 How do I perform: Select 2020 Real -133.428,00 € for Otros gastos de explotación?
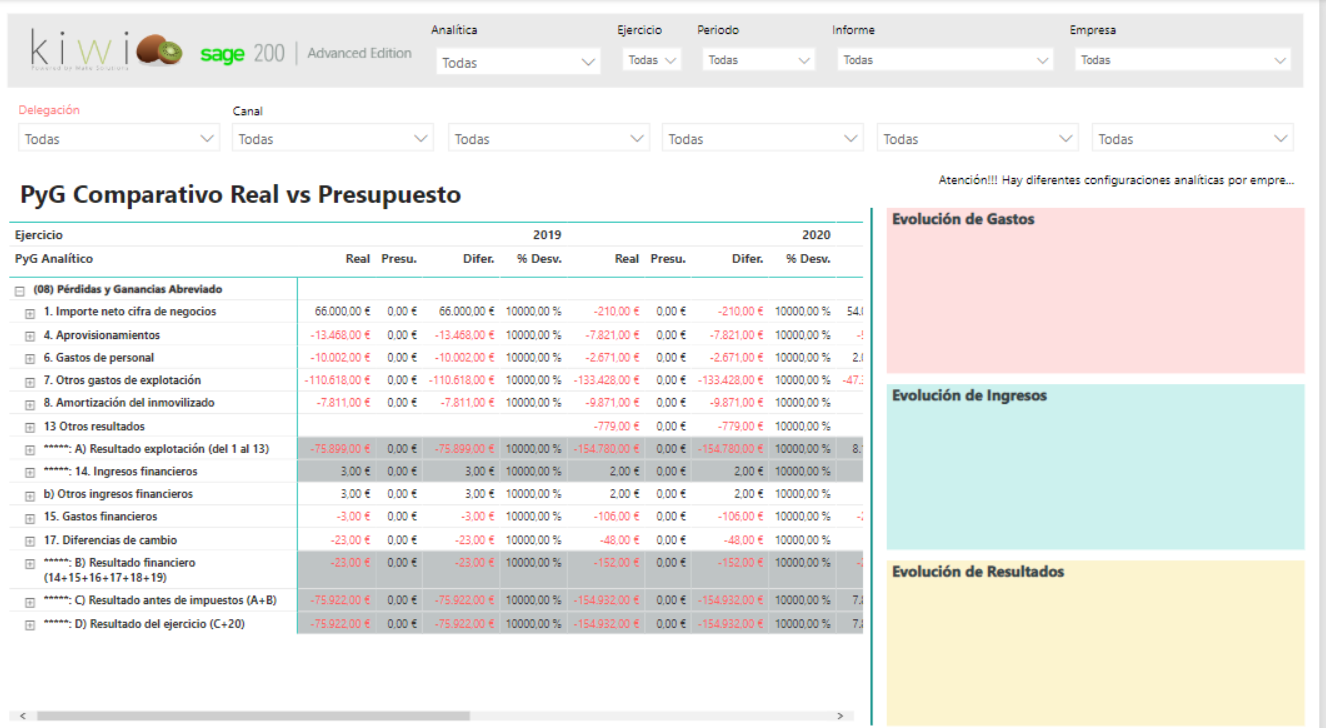[608, 380]
